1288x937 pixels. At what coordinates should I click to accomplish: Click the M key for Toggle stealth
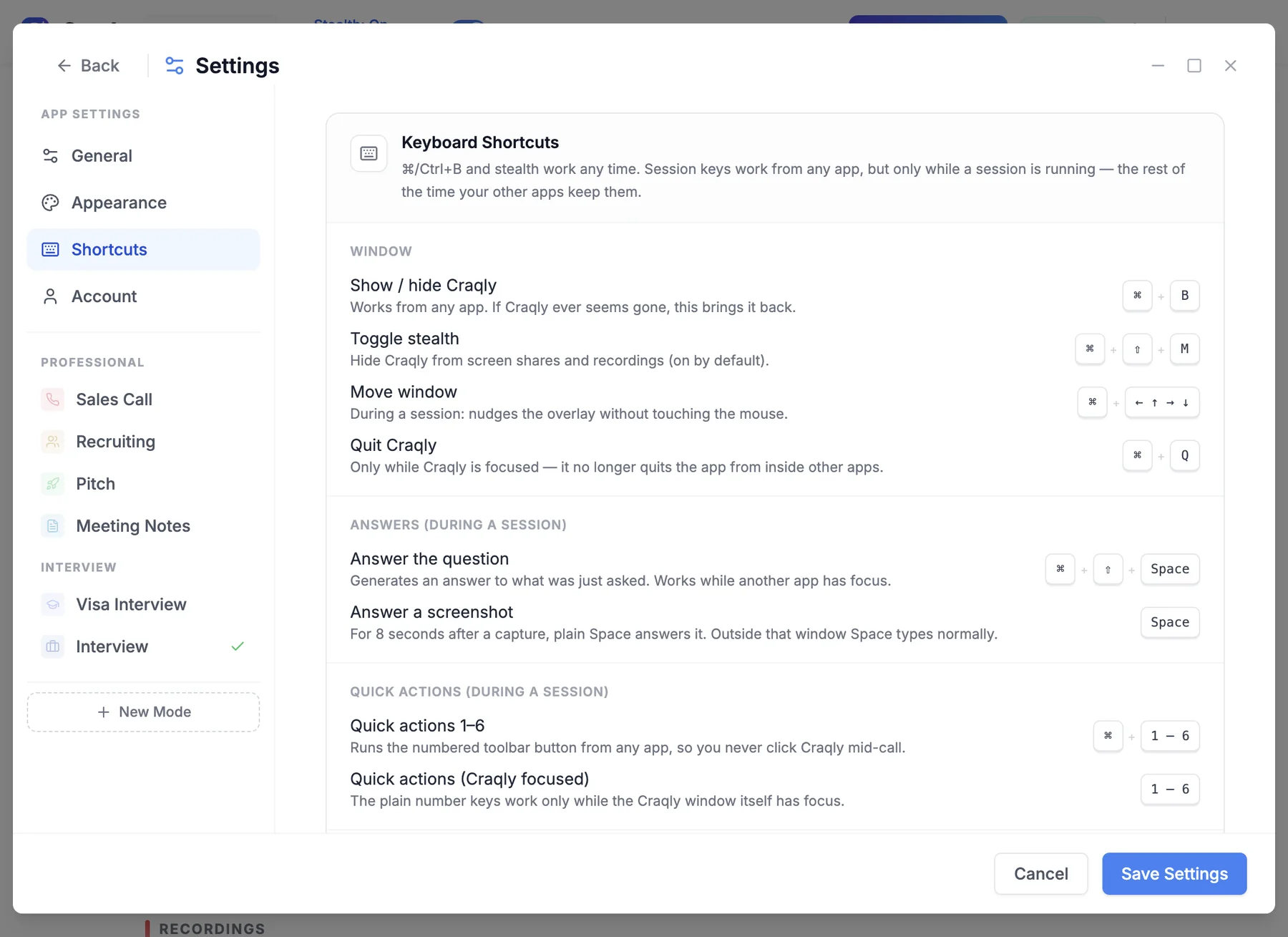coord(1185,349)
